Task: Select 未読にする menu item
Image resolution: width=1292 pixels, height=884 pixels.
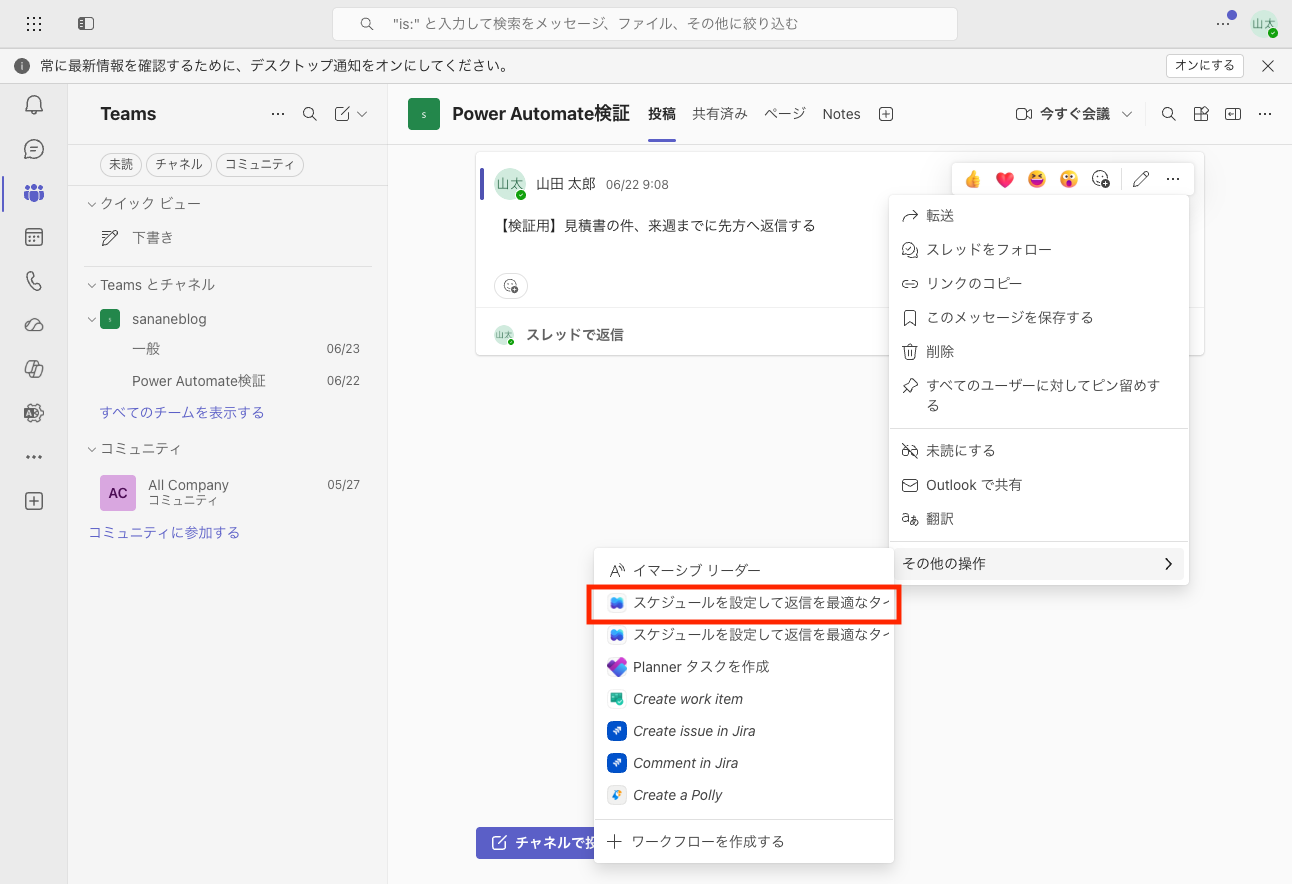Action: point(1038,451)
